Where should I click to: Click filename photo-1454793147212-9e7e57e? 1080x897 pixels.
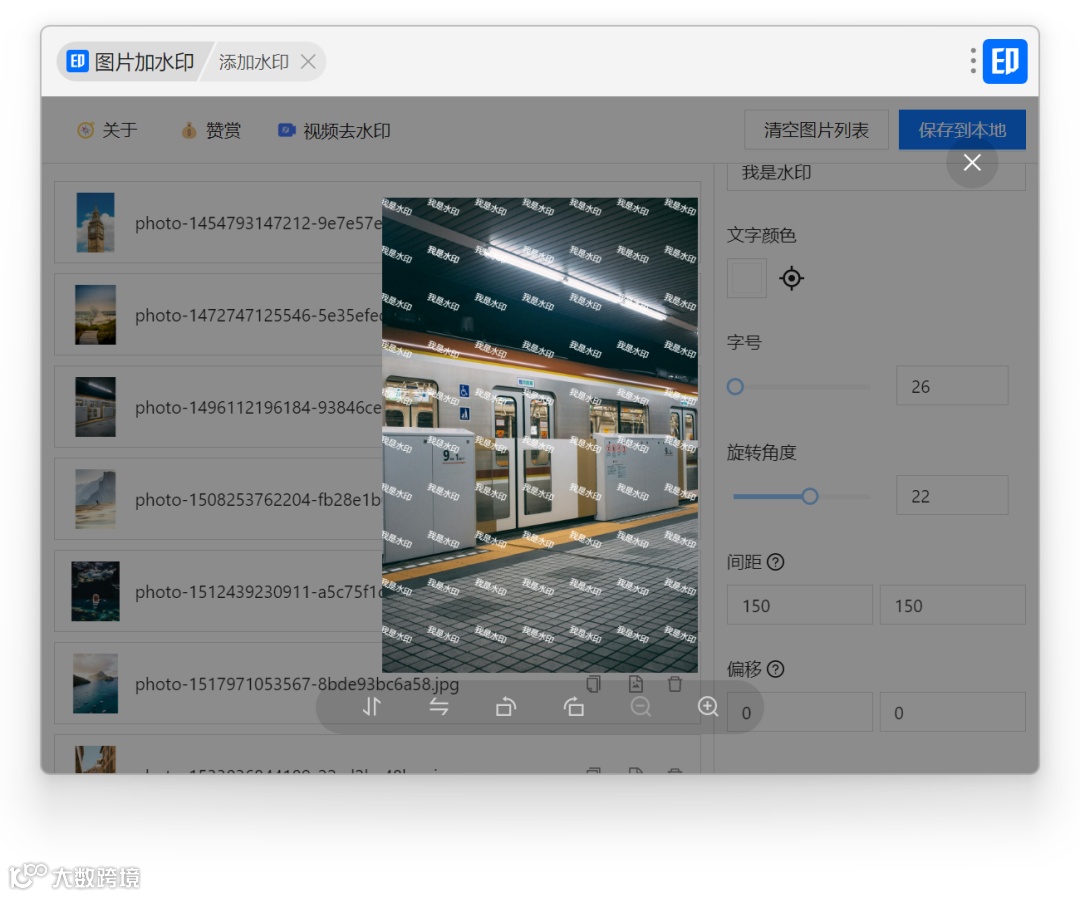258,223
